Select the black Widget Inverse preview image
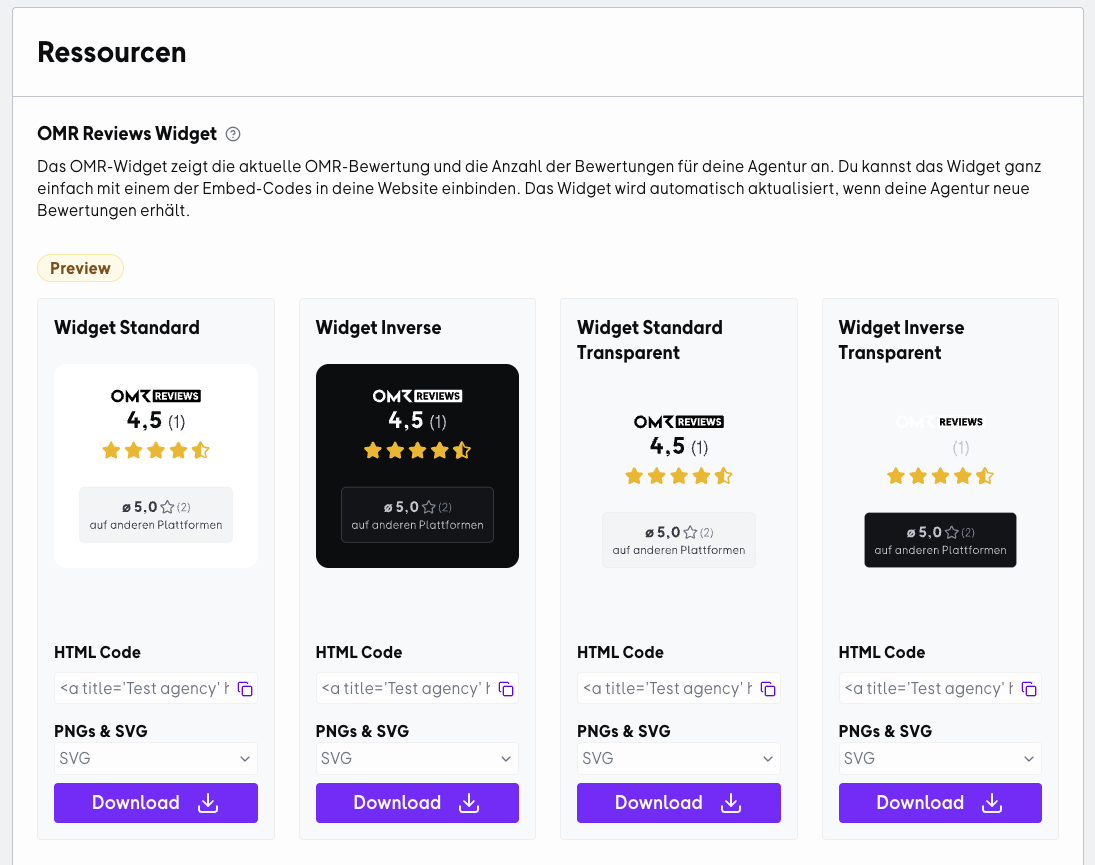This screenshot has width=1095, height=865. (x=417, y=466)
